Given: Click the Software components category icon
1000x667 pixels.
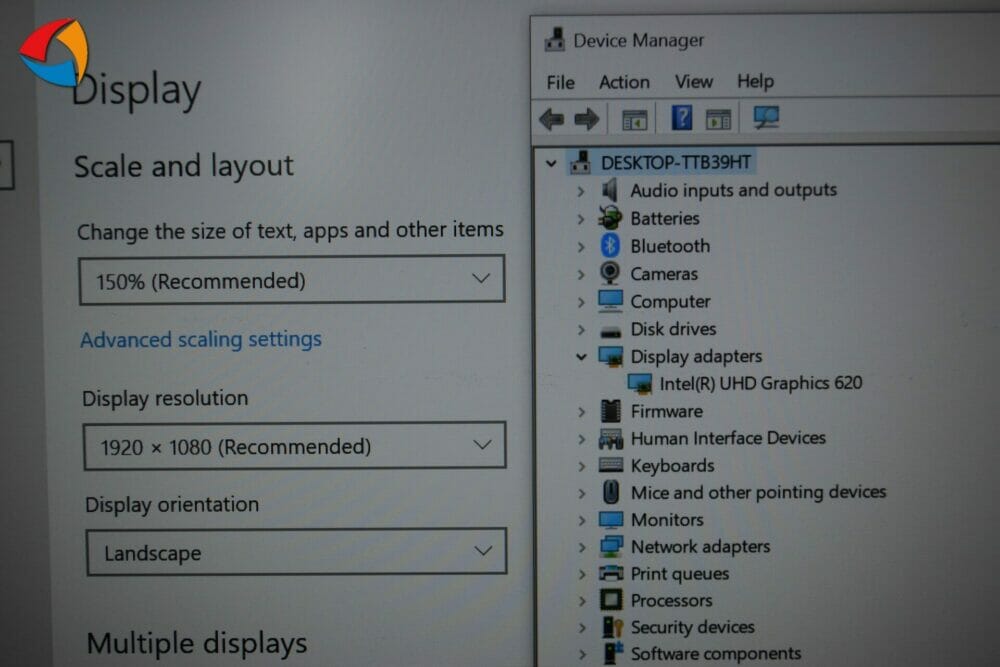Looking at the screenshot, I should pyautogui.click(x=613, y=654).
